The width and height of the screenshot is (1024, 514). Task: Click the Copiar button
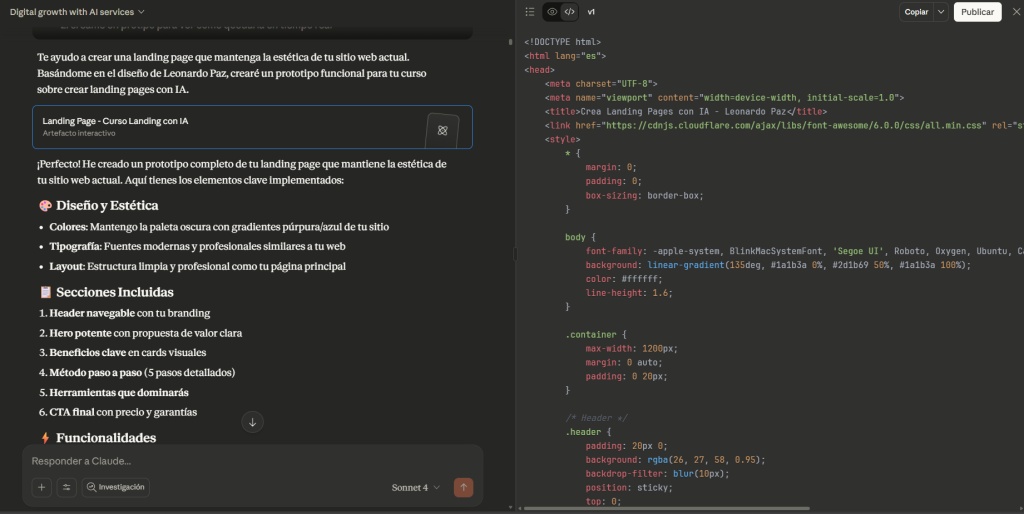[916, 12]
